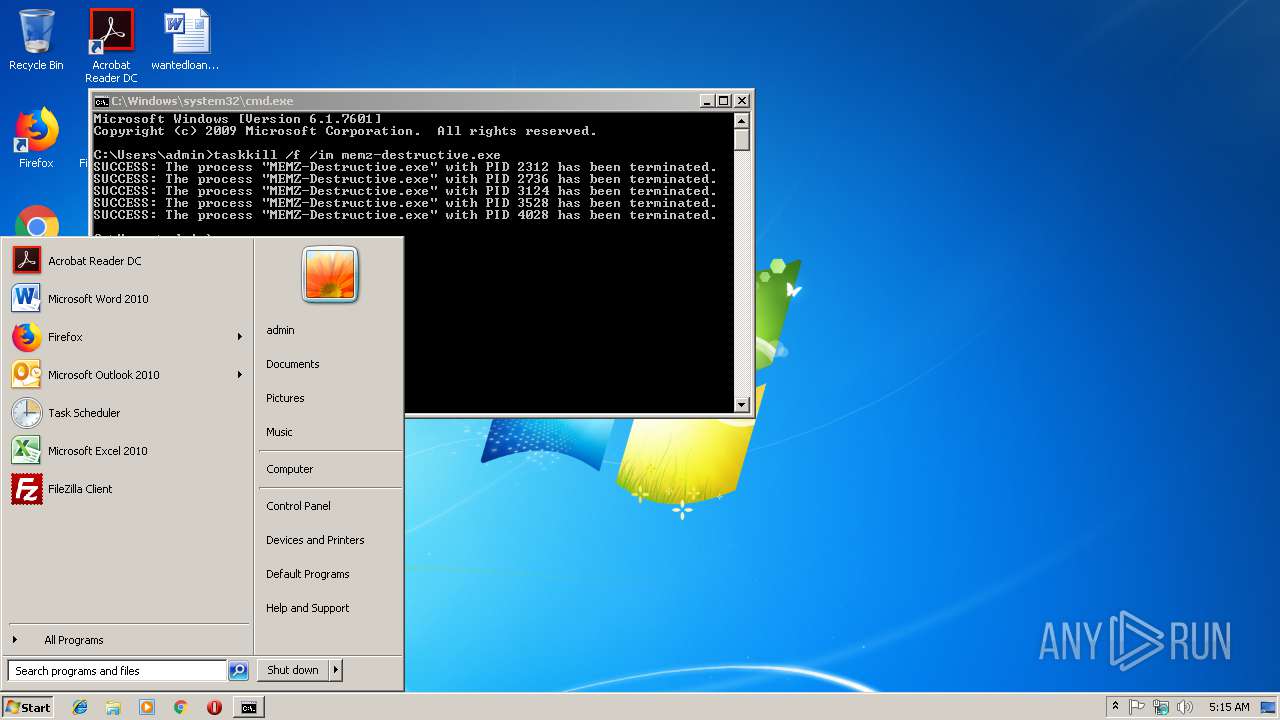This screenshot has height=720, width=1280.
Task: Show hidden tray icons arrow
Action: (1115, 706)
